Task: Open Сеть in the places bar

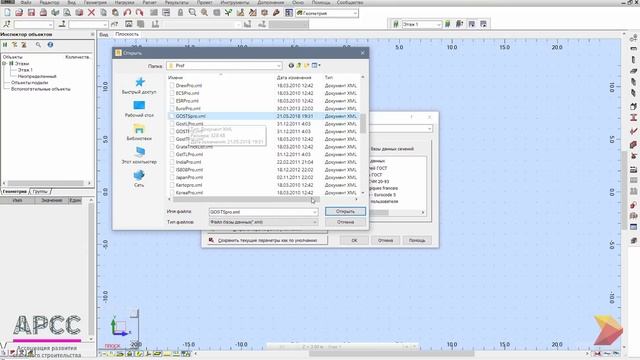Action: pos(139,179)
